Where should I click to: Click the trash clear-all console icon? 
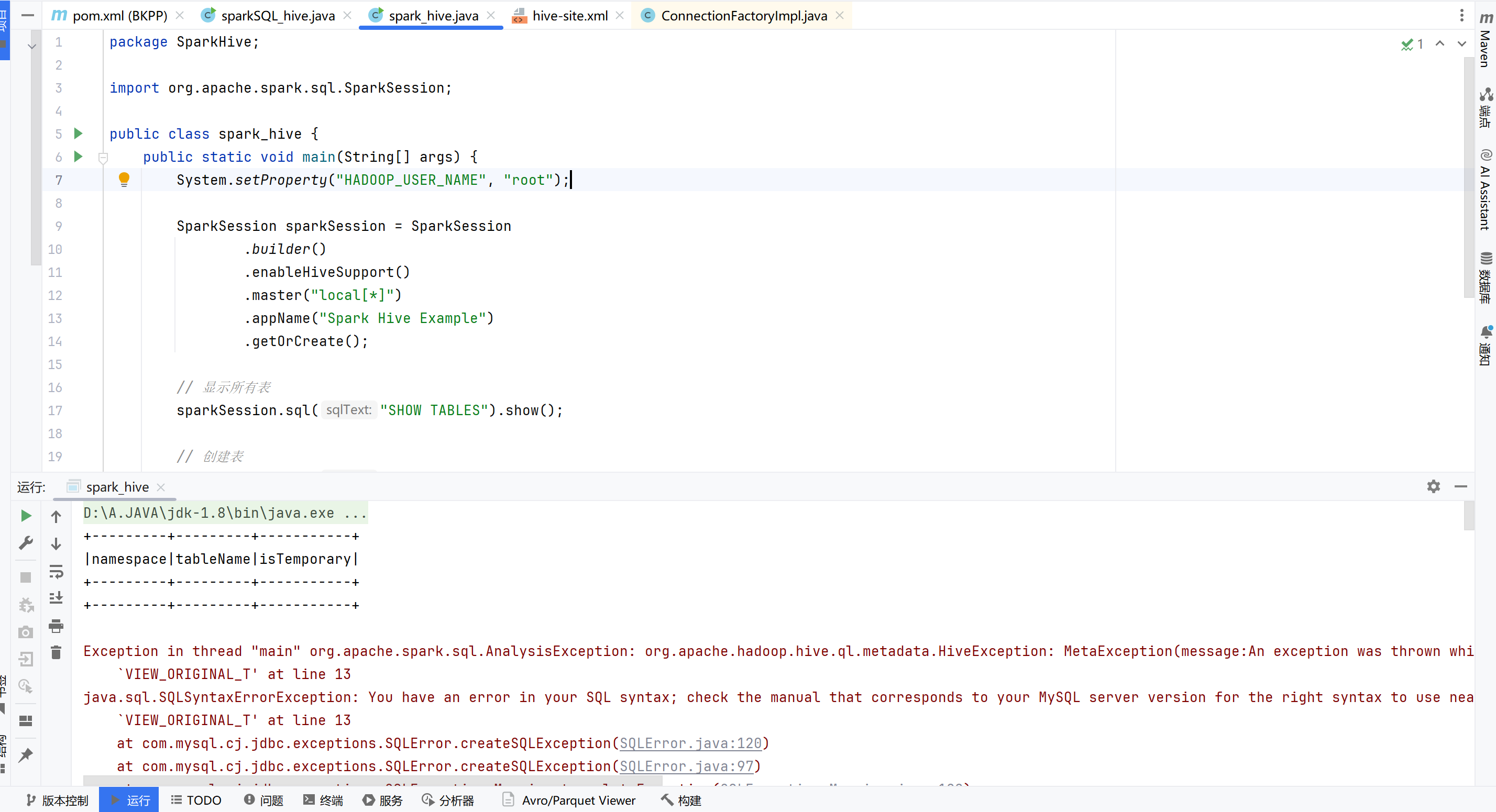tap(56, 652)
